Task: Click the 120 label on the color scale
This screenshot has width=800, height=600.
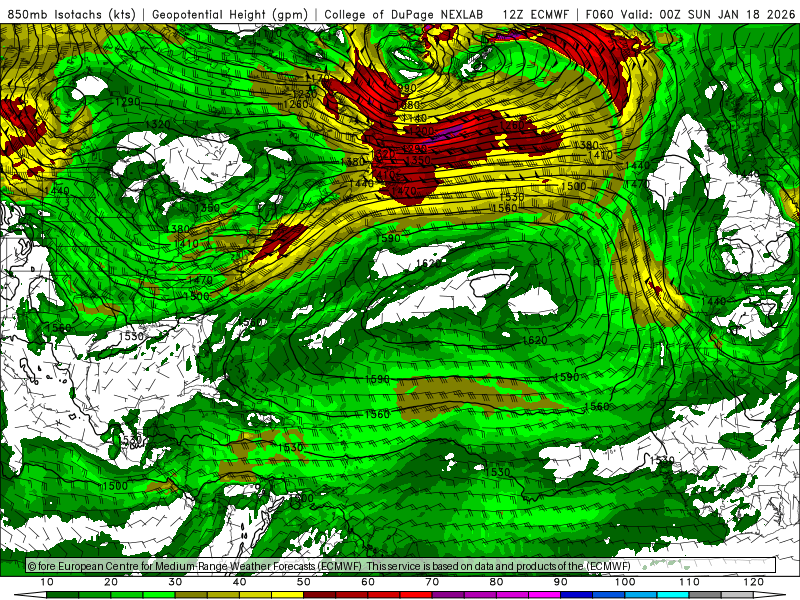Action: (753, 582)
